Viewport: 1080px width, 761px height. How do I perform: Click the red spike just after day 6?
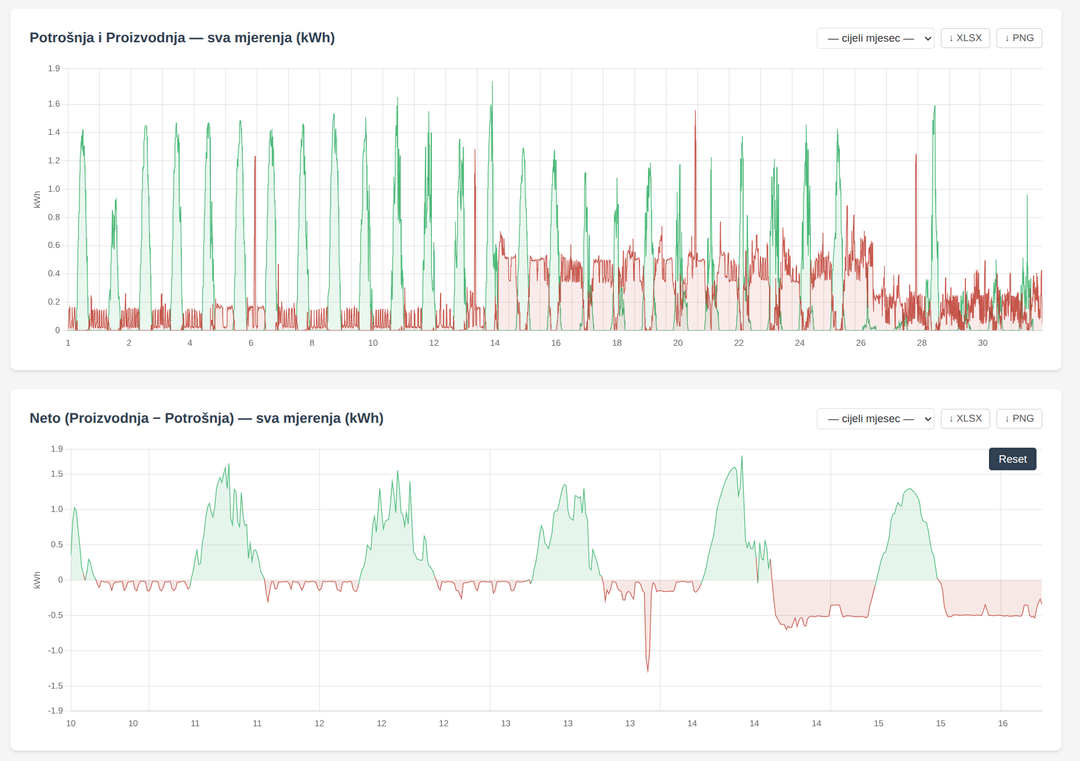tap(255, 159)
